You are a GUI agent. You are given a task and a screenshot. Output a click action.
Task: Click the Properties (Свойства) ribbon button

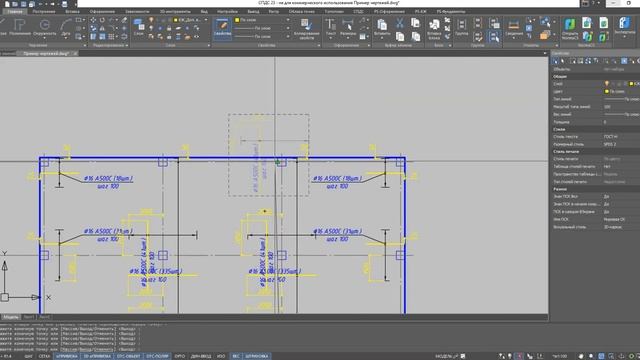pos(222,28)
